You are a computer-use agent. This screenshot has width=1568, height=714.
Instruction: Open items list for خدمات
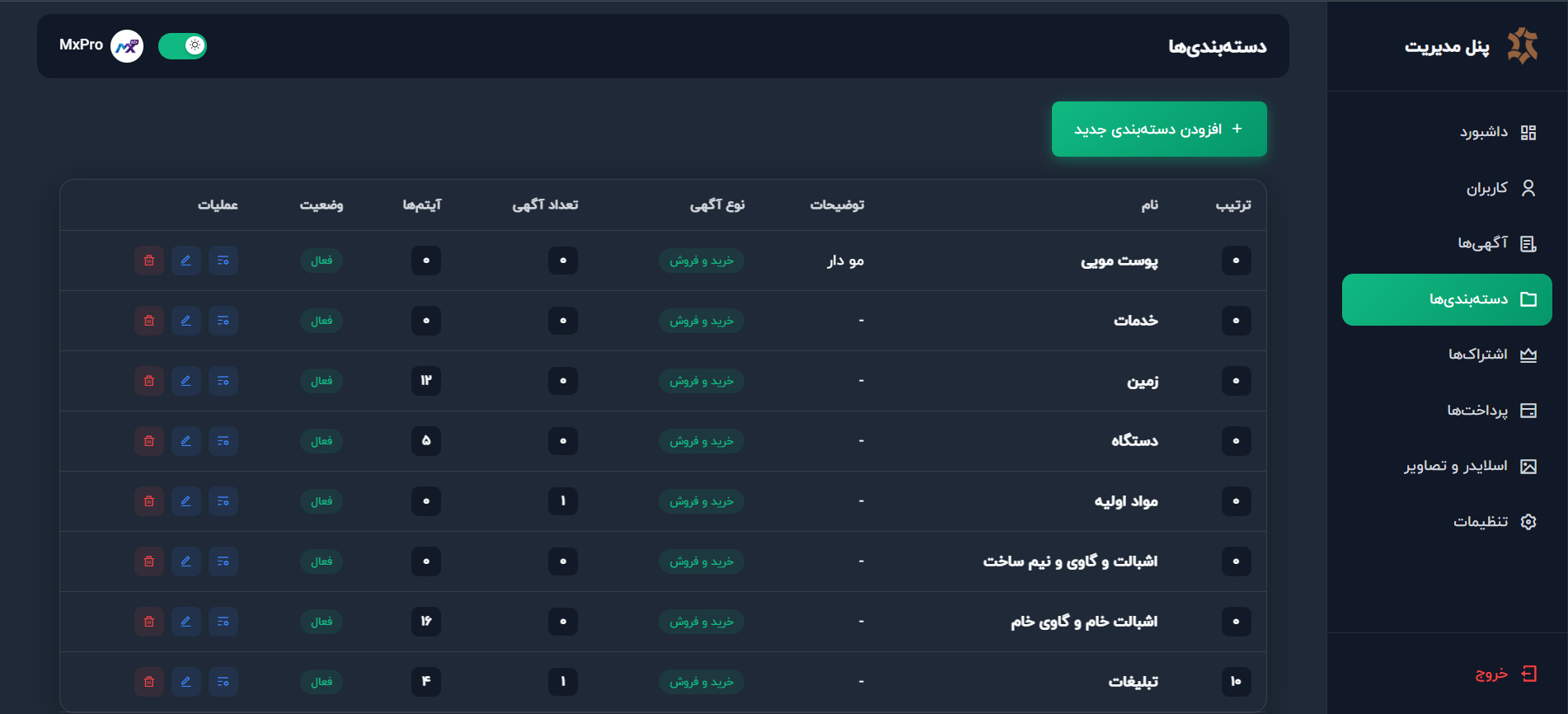[223, 321]
